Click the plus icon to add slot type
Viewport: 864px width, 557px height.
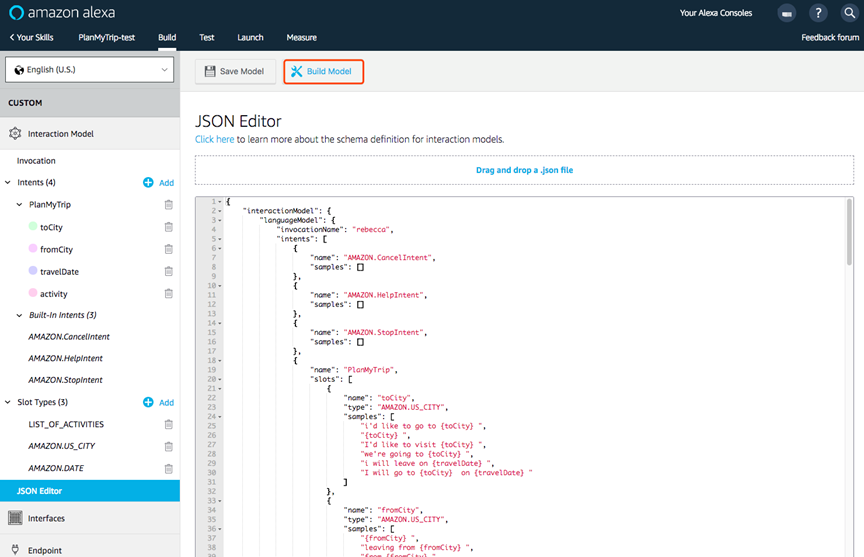click(148, 402)
